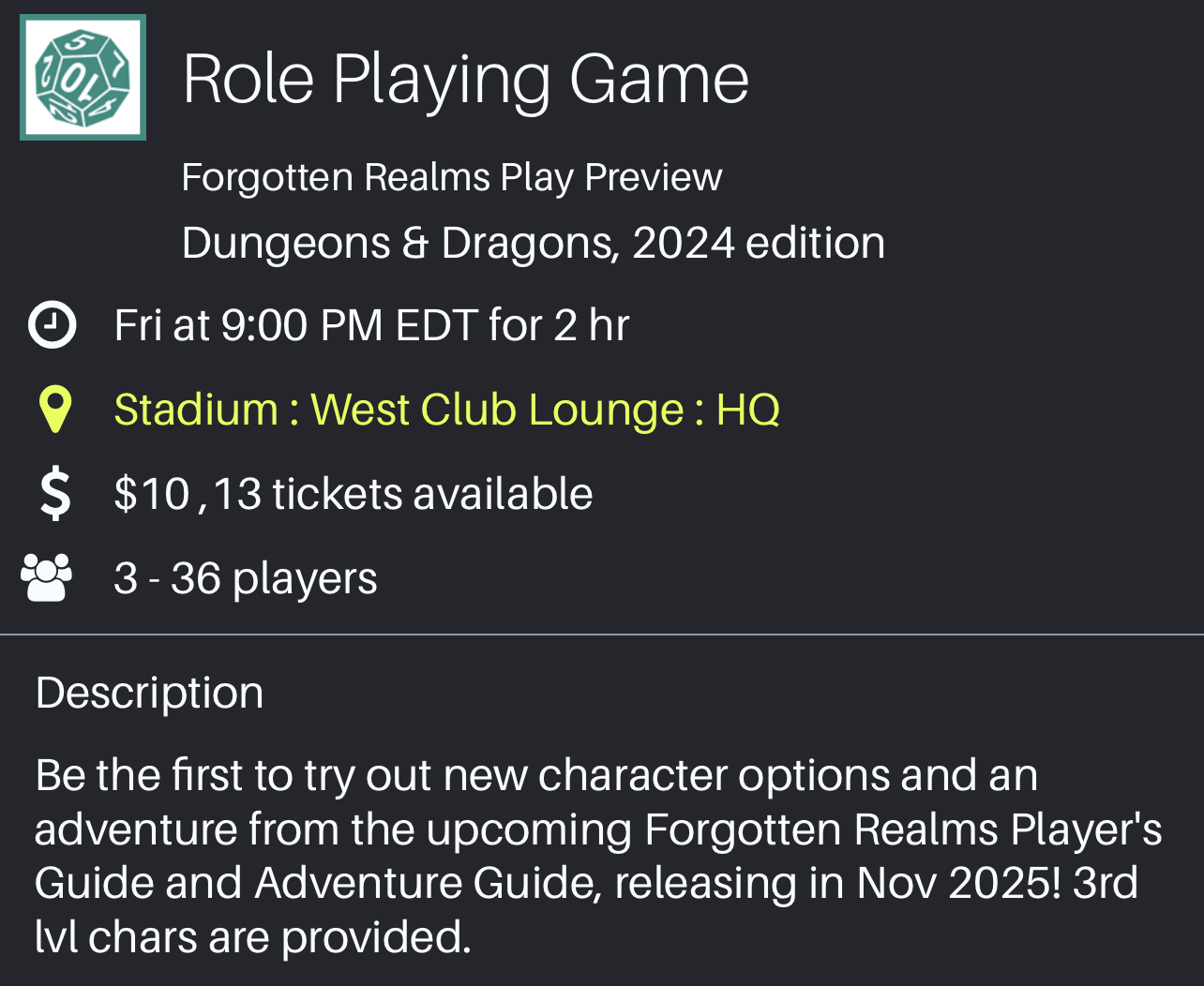
Task: Click the HQ part of the location
Action: (x=747, y=410)
